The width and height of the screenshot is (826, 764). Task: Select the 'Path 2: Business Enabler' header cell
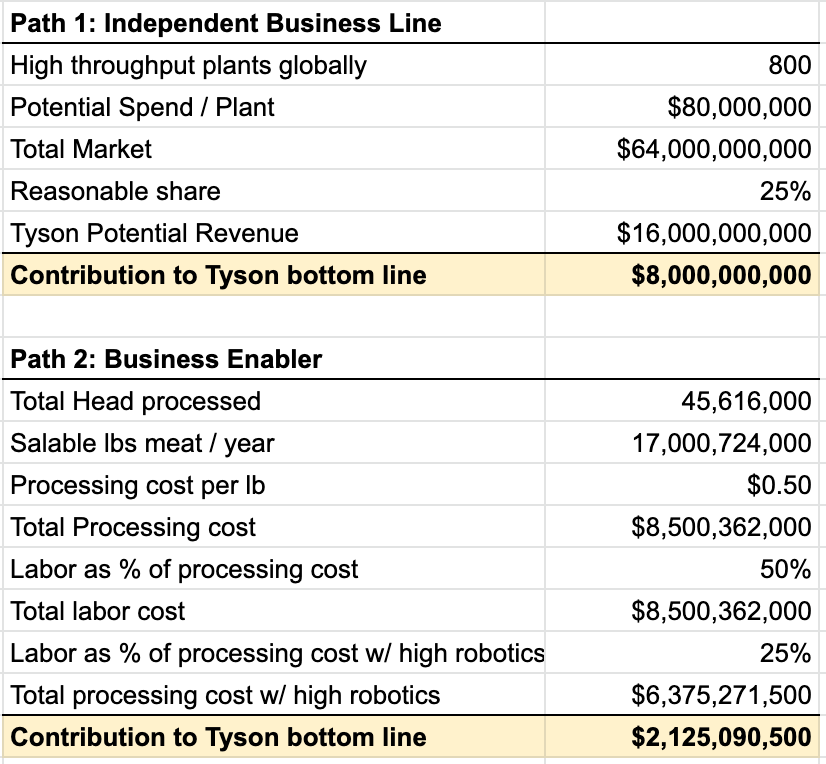273,359
